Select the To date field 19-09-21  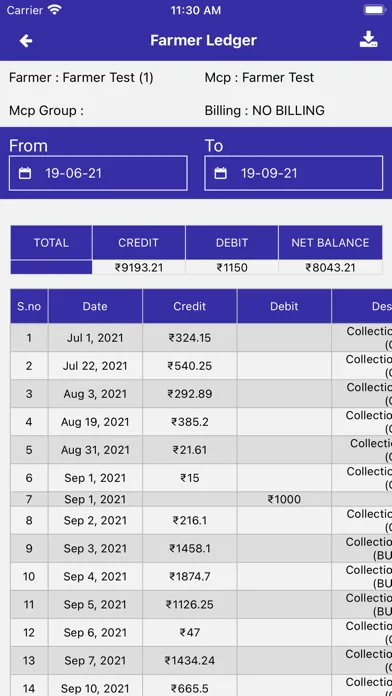point(293,173)
